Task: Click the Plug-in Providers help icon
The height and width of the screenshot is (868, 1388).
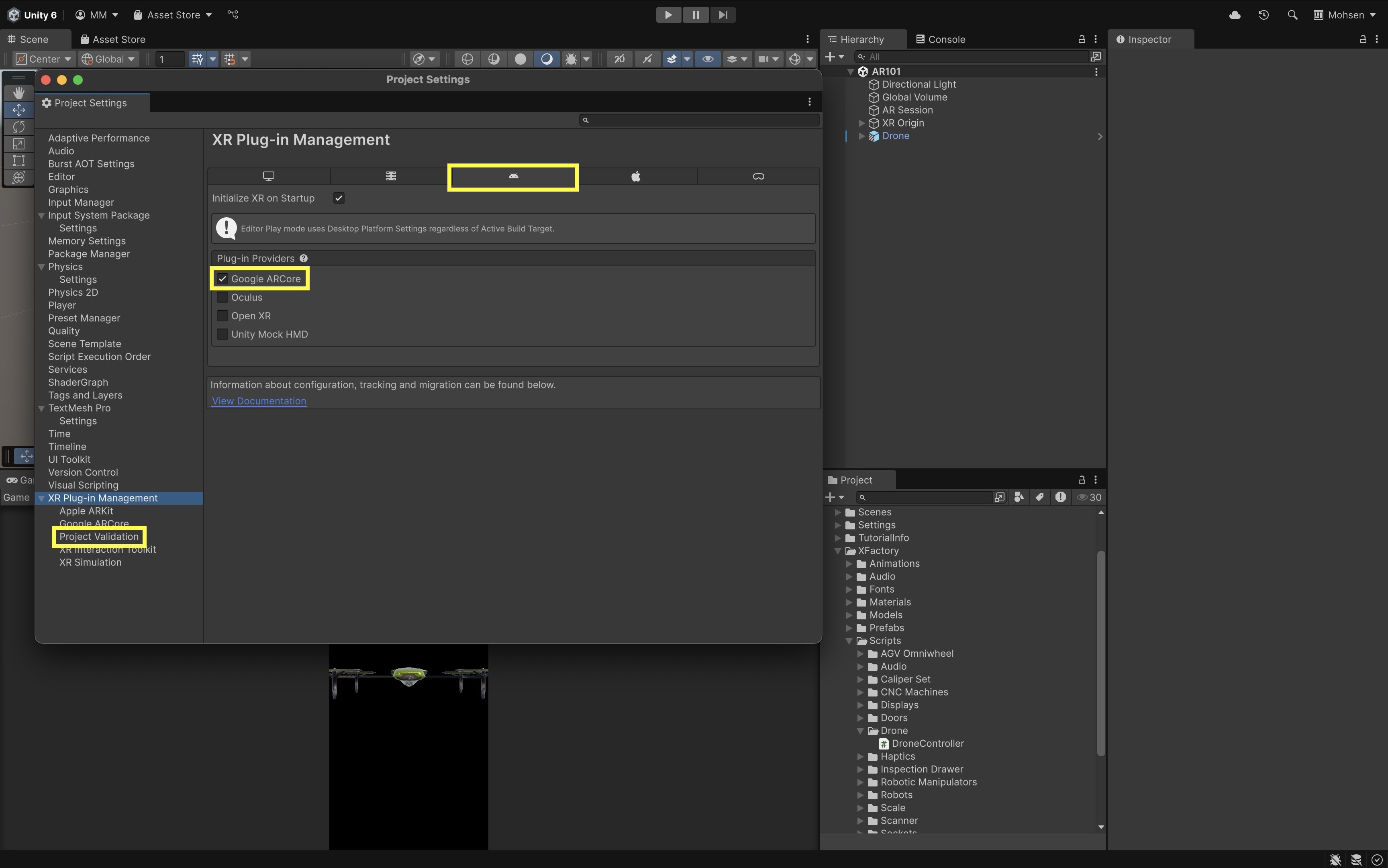Action: point(304,258)
